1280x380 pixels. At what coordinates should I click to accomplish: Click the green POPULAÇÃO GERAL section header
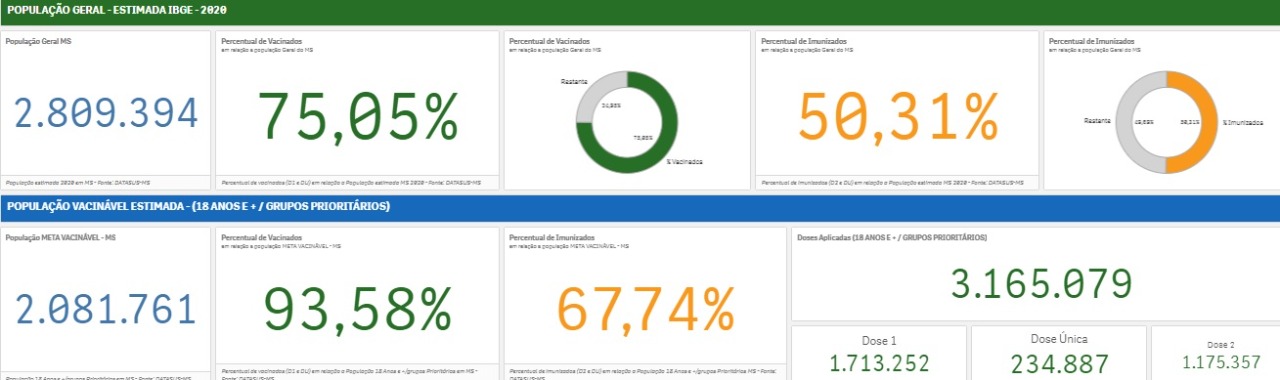[x=640, y=11]
